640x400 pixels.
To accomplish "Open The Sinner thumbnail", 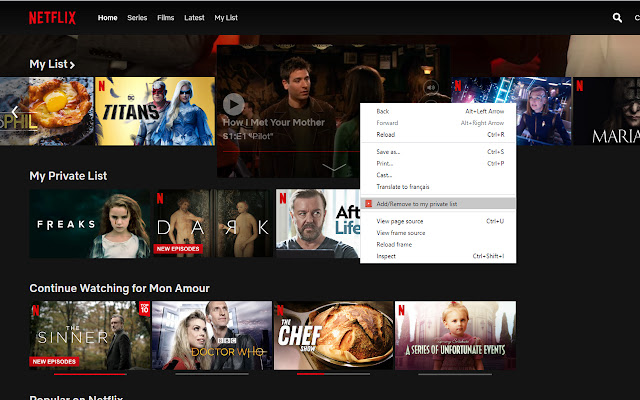I will pyautogui.click(x=90, y=335).
